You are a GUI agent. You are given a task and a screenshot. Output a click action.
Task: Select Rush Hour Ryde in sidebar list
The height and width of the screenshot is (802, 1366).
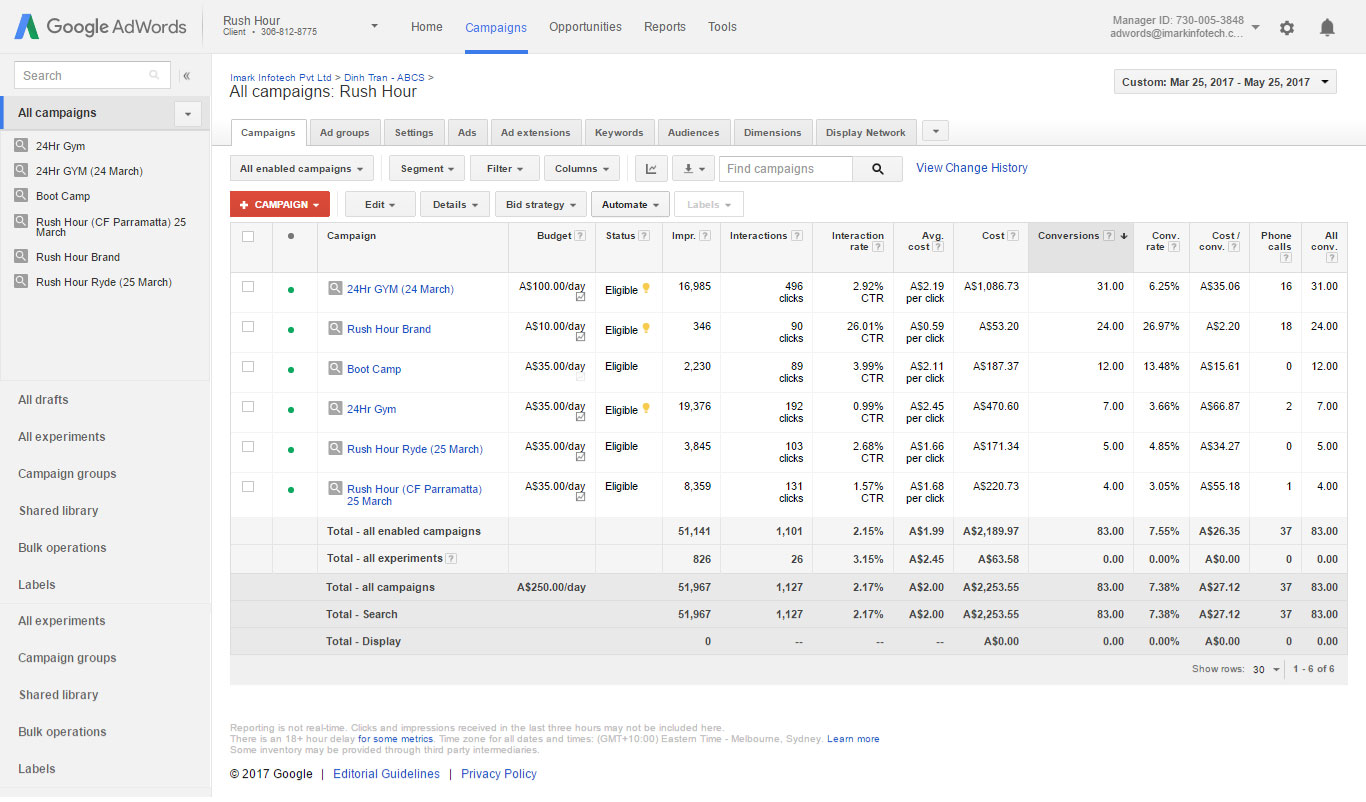click(x=103, y=282)
